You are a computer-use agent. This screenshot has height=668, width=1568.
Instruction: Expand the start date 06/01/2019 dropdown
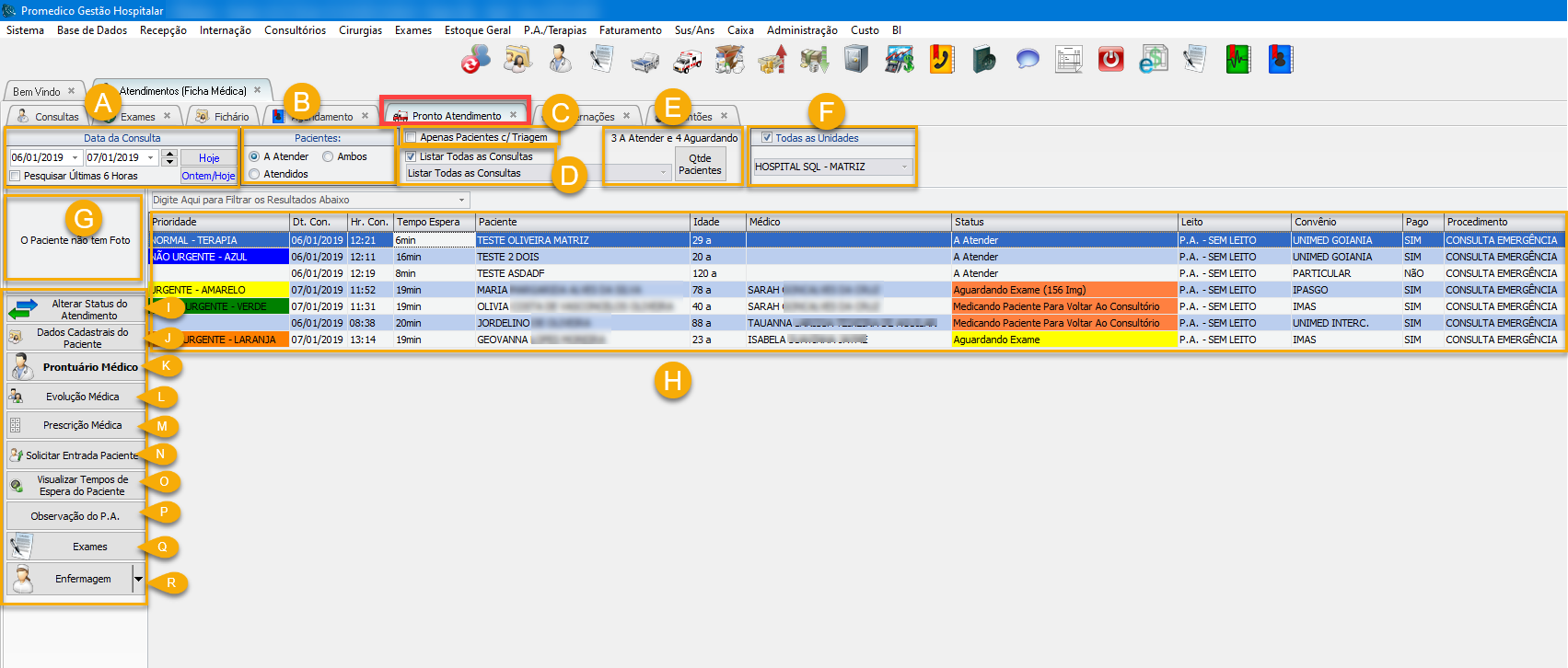75,157
